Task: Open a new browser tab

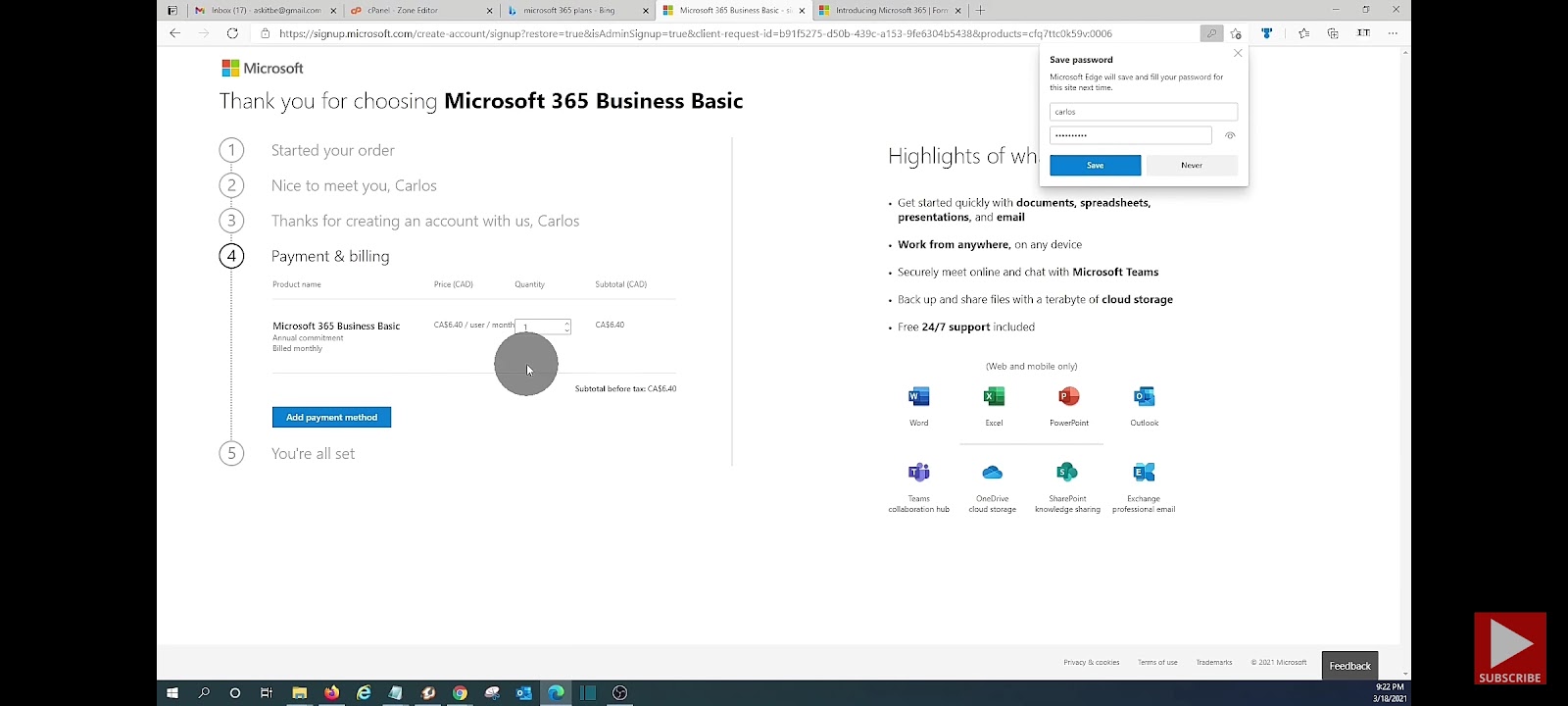Action: [x=980, y=11]
